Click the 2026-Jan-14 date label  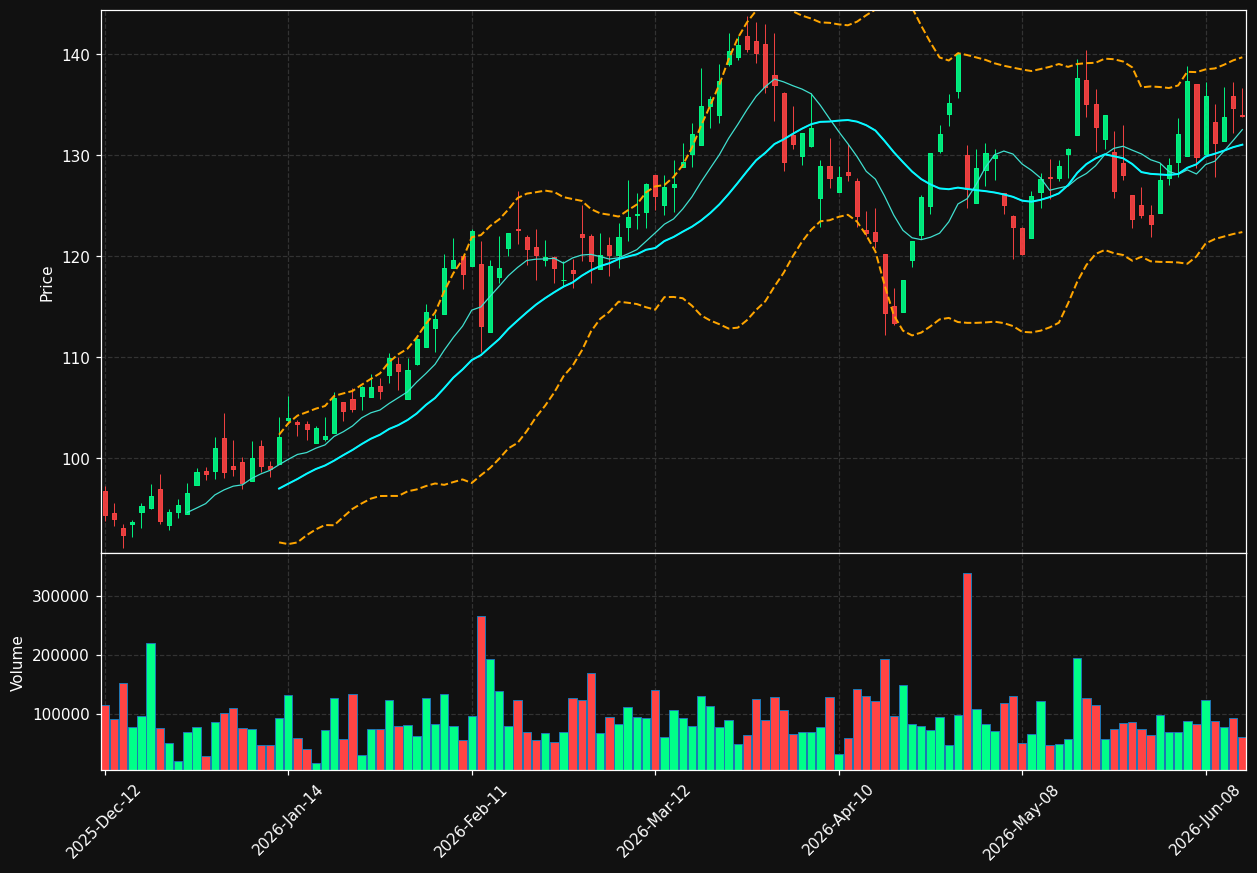[288, 821]
